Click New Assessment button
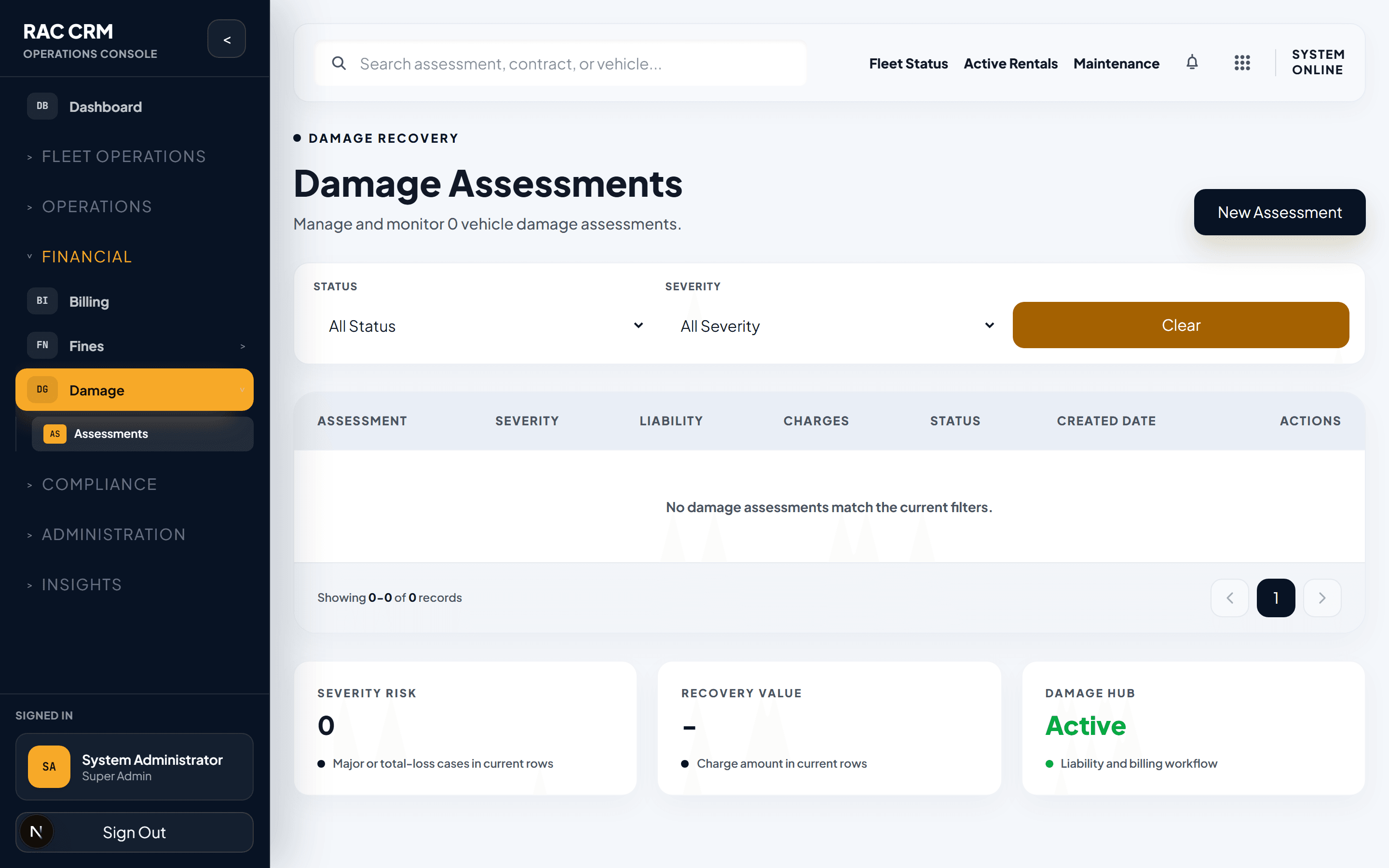Screen dimensions: 1389x868 (x=1280, y=212)
